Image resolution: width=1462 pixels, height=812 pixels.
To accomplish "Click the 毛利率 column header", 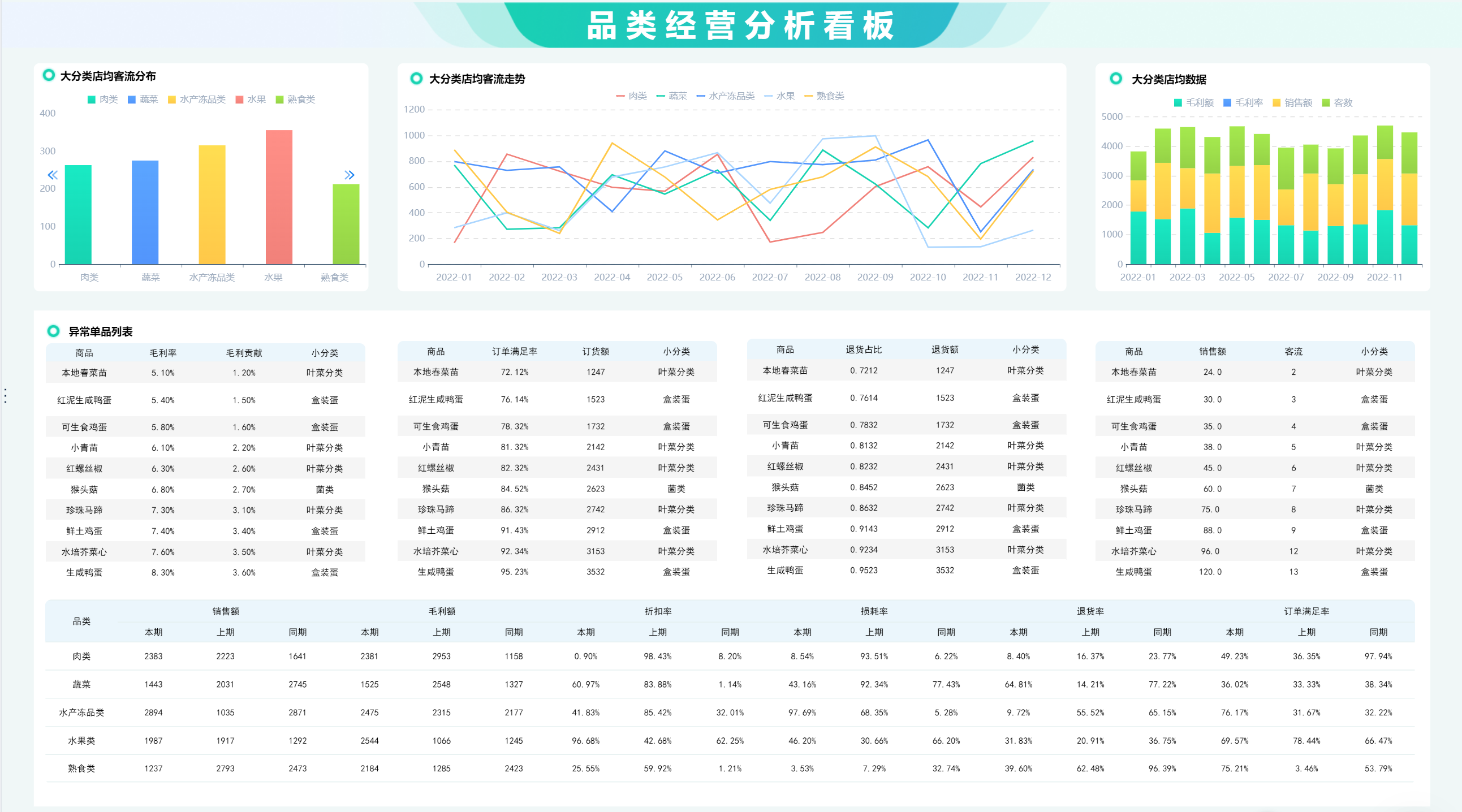I will point(163,353).
